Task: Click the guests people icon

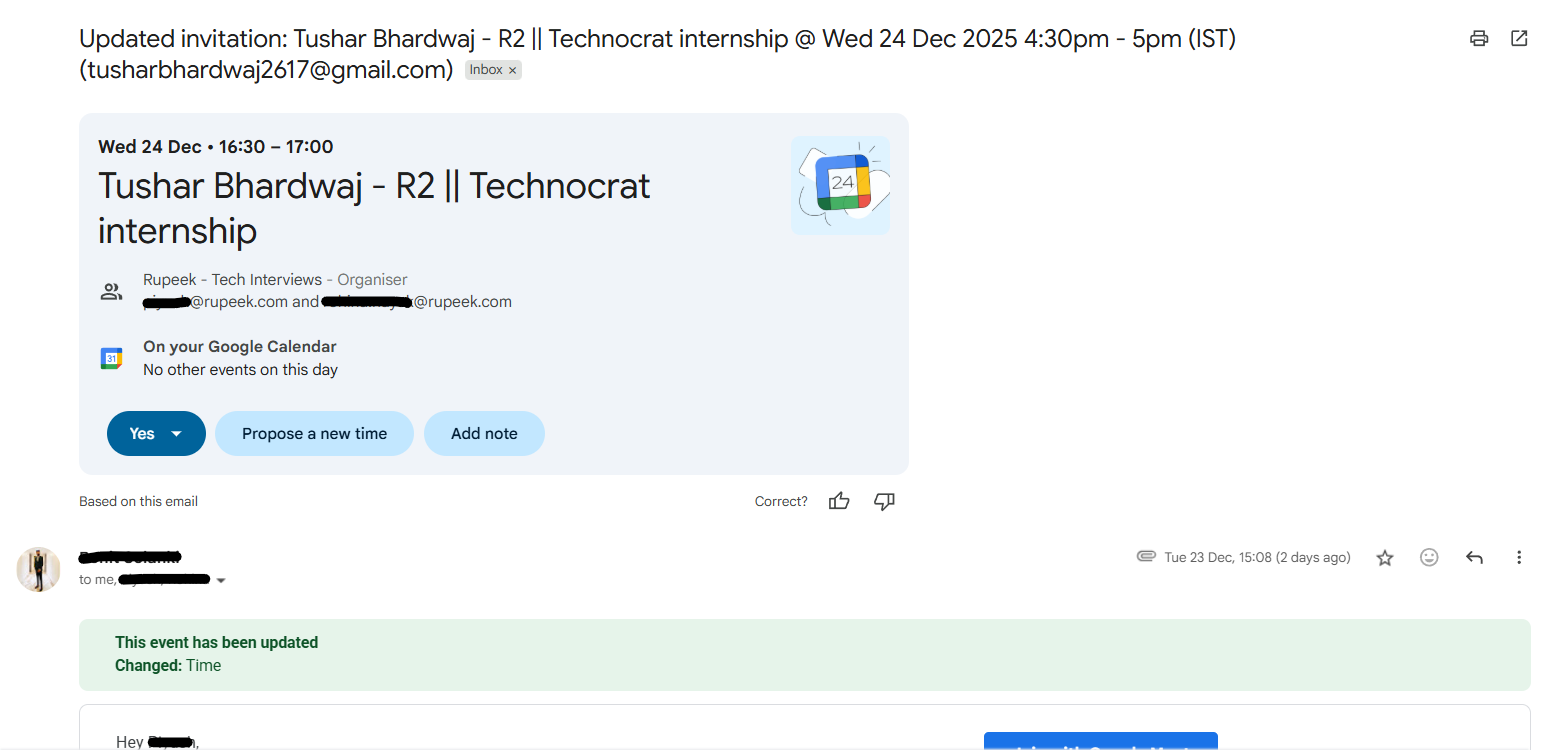Action: click(x=111, y=292)
